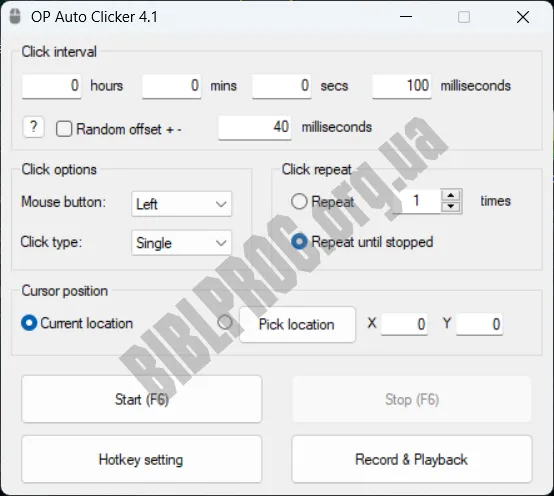Minimize the OP Auto Clicker window
Image resolution: width=554 pixels, height=496 pixels.
coord(406,17)
